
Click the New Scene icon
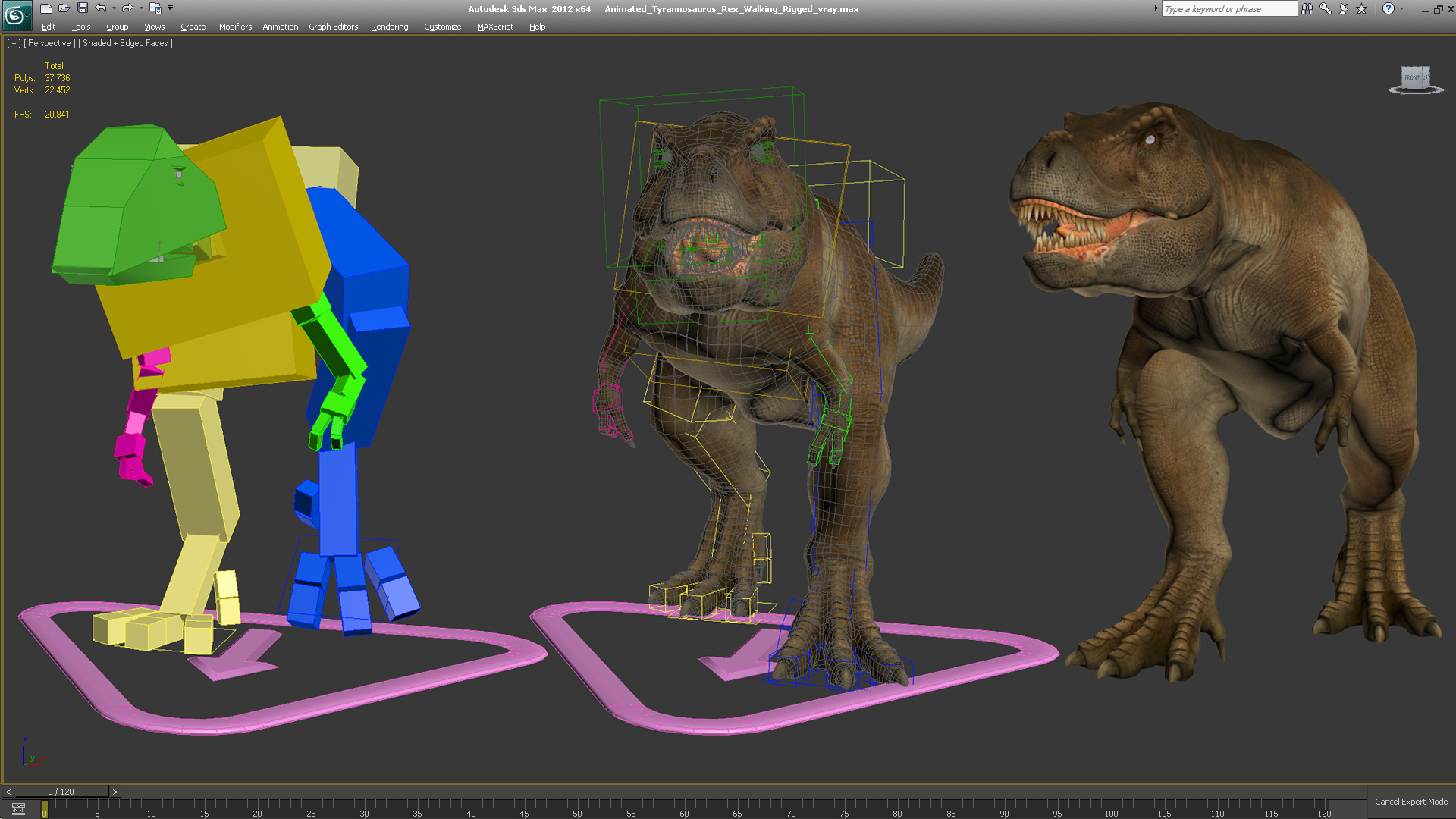point(46,8)
